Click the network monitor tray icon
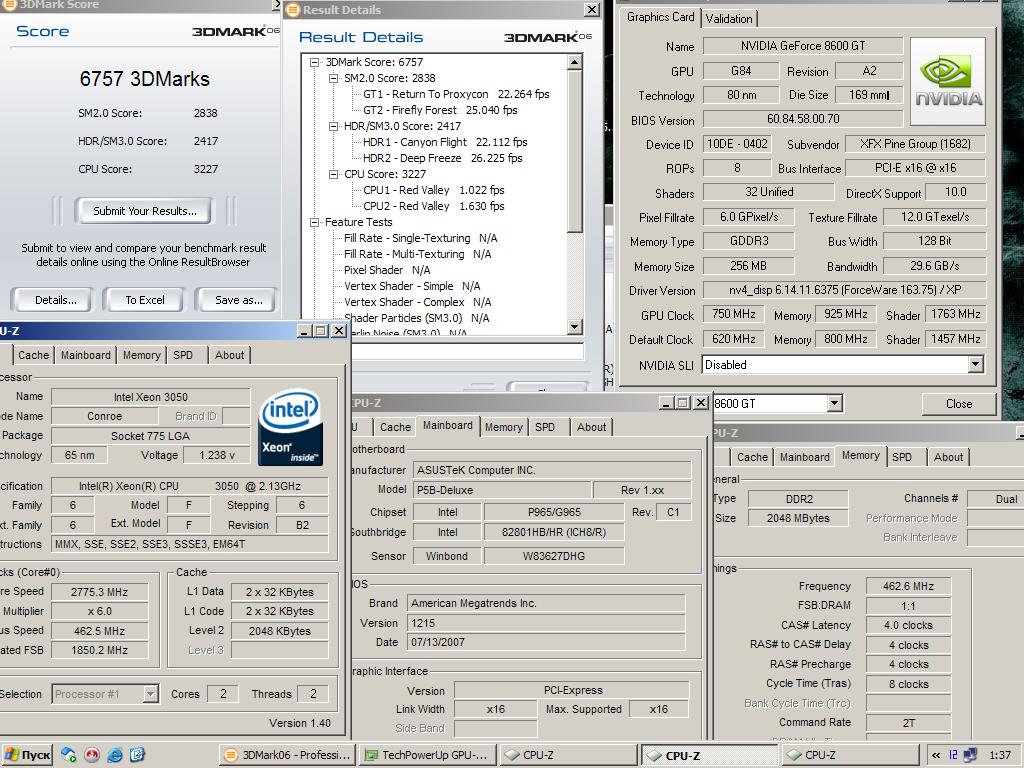Viewport: 1024px width, 768px height. click(970, 755)
